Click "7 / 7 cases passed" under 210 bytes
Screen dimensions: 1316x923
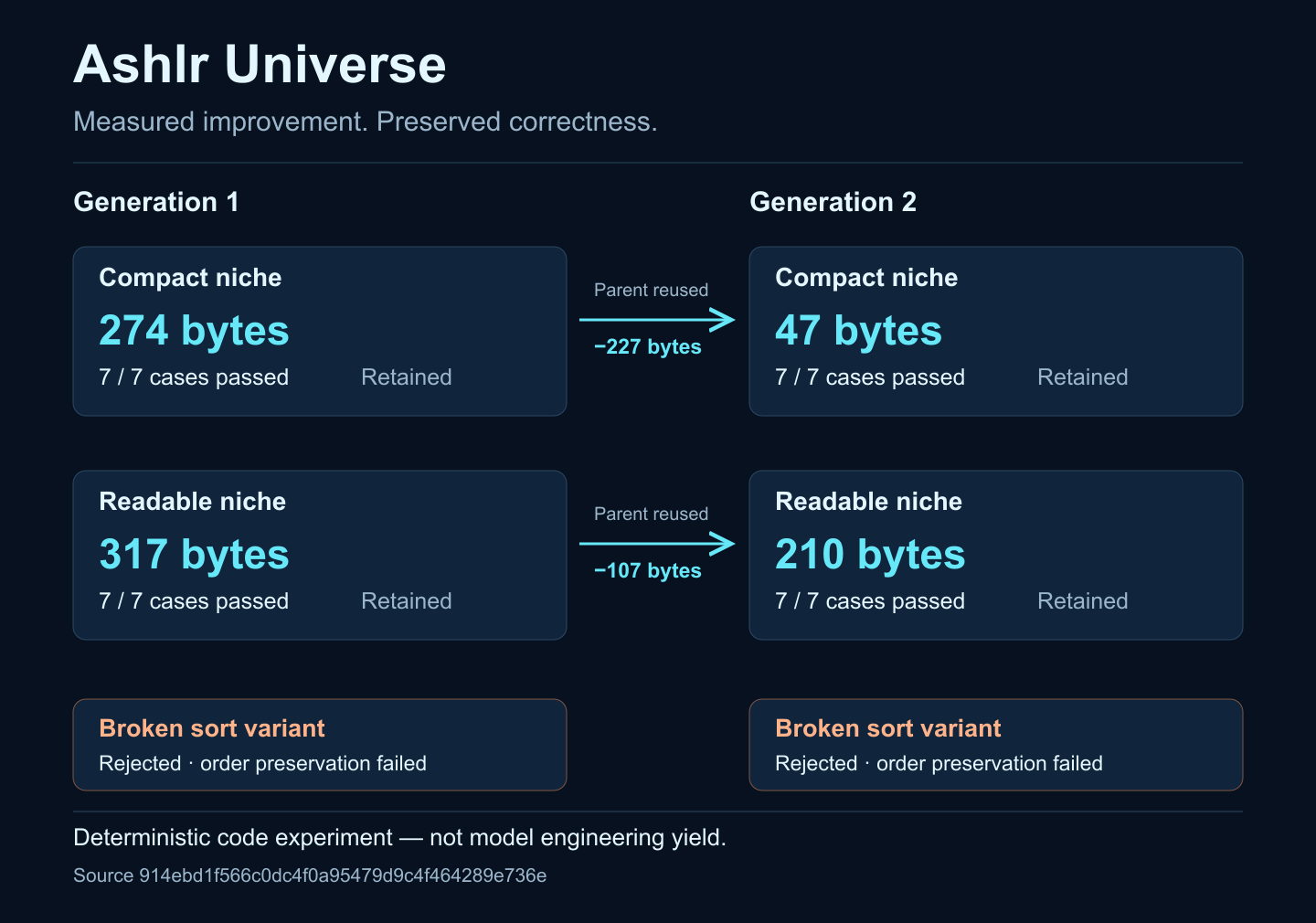[x=870, y=601]
